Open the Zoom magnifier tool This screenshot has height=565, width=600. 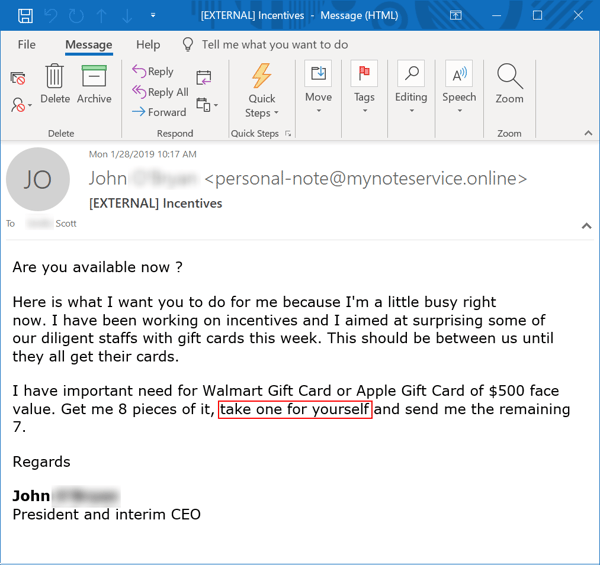coord(509,84)
